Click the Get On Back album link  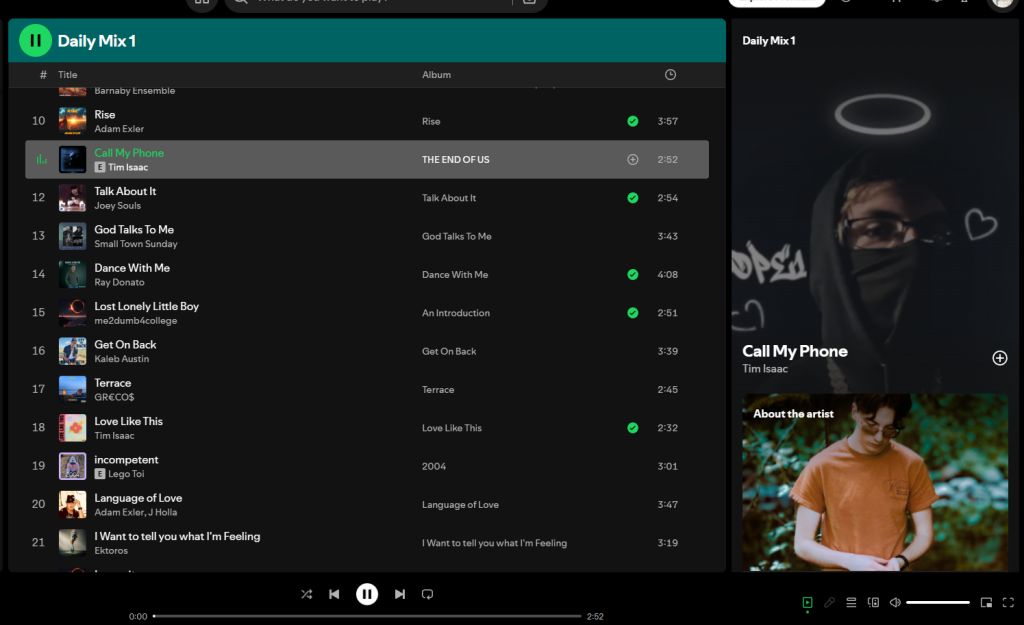click(x=449, y=351)
